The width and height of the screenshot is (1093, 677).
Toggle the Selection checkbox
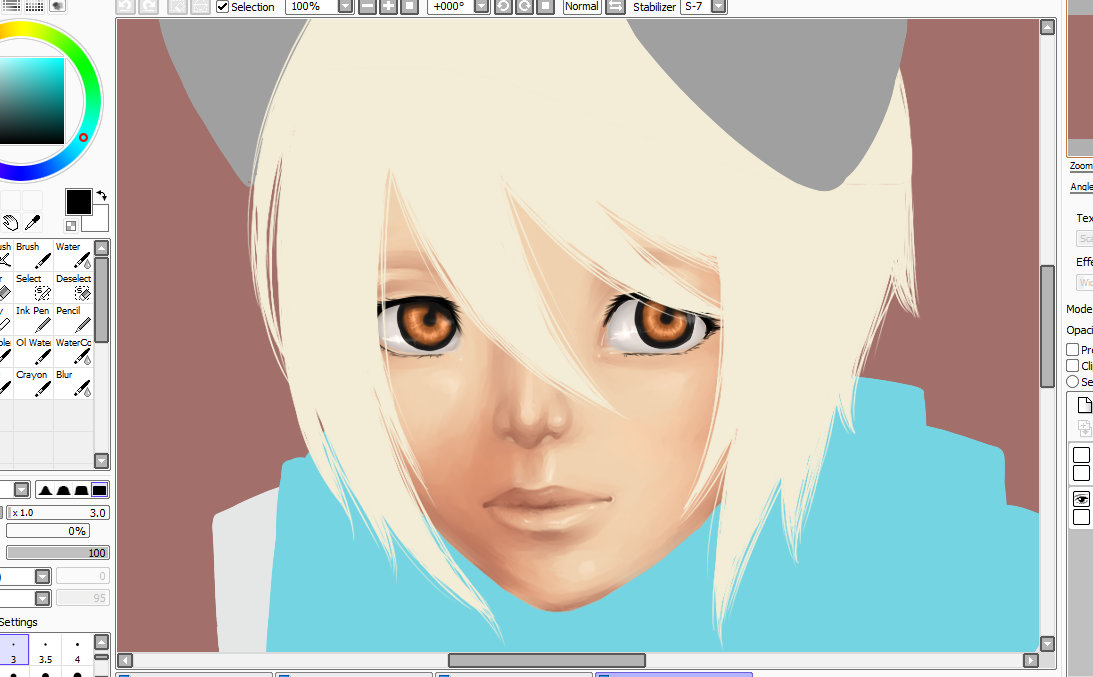223,7
